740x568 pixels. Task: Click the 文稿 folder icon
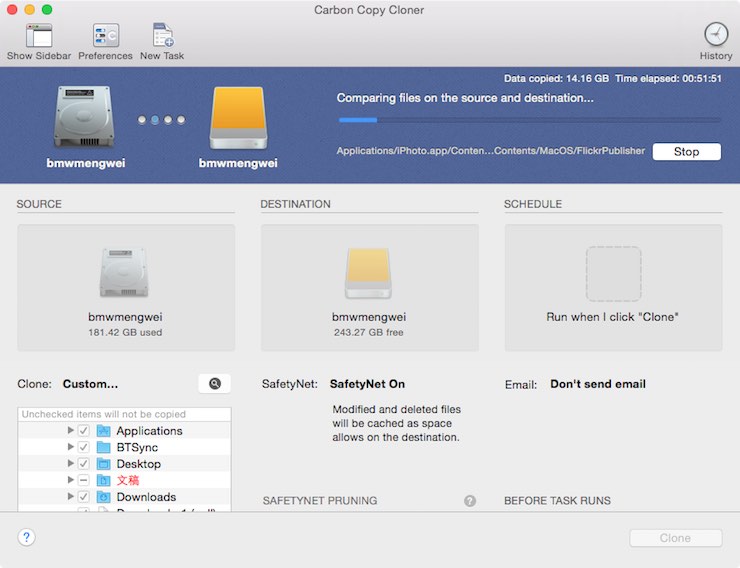(103, 480)
